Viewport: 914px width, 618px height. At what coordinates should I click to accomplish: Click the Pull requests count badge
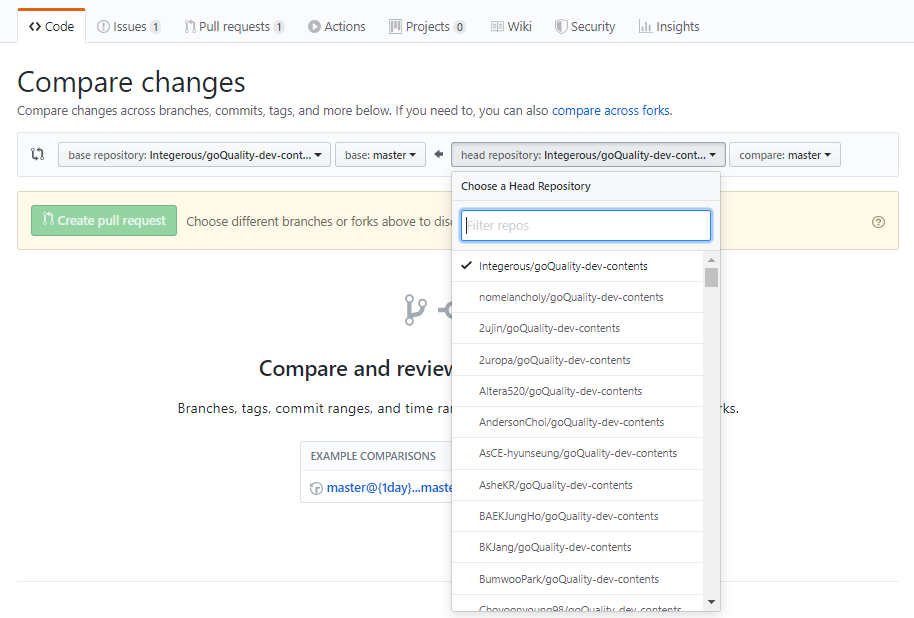click(279, 27)
